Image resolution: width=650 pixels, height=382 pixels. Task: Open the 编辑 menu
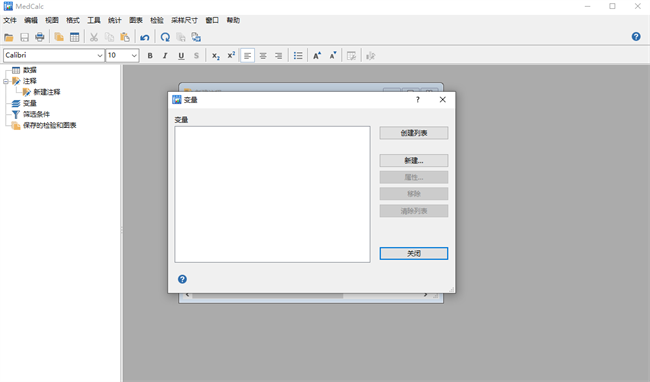31,20
